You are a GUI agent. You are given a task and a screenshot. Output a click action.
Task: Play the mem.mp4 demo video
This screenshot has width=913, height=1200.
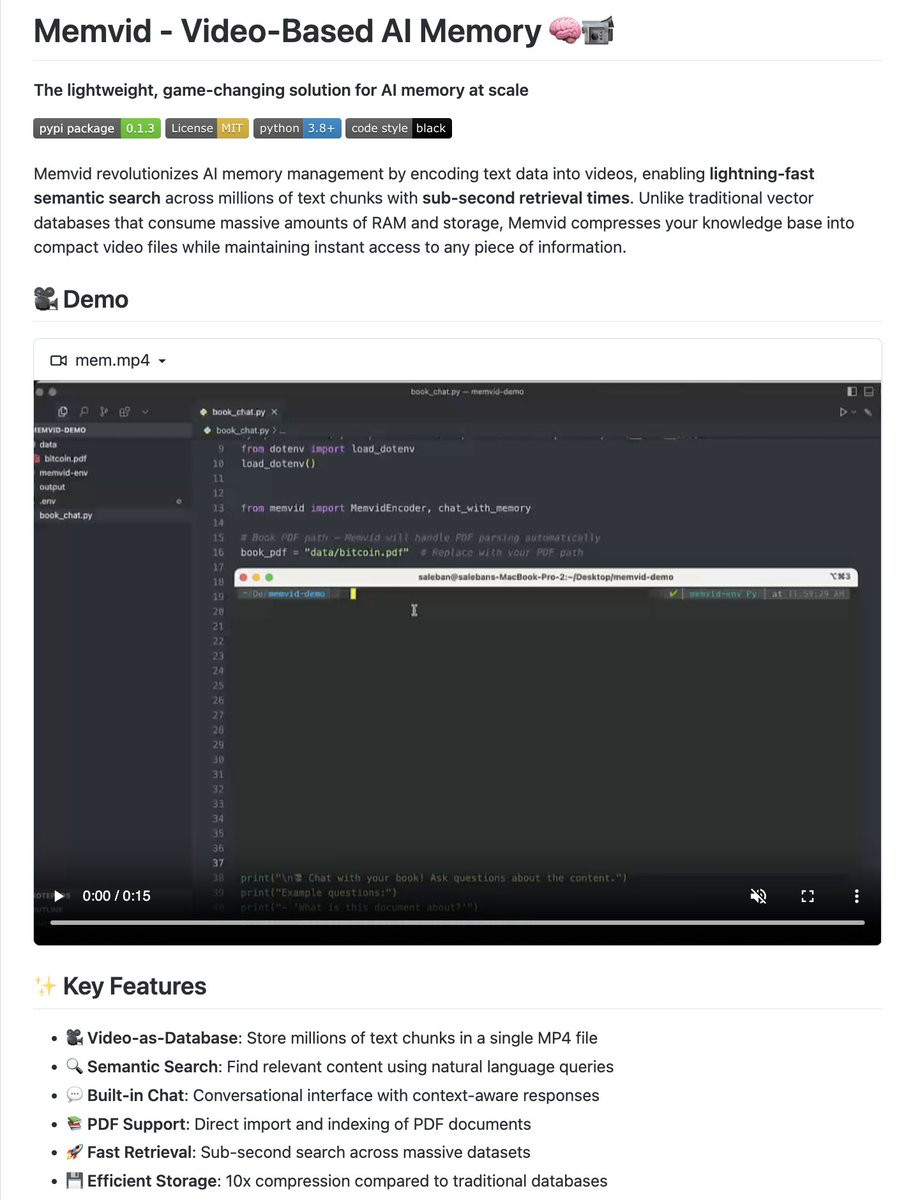tap(59, 896)
